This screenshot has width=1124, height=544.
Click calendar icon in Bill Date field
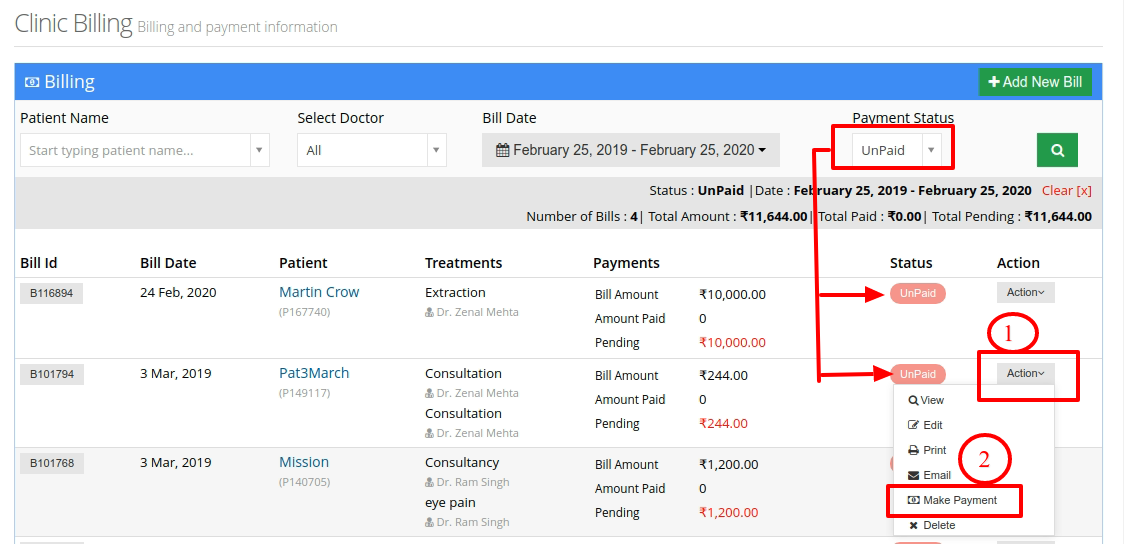503,151
